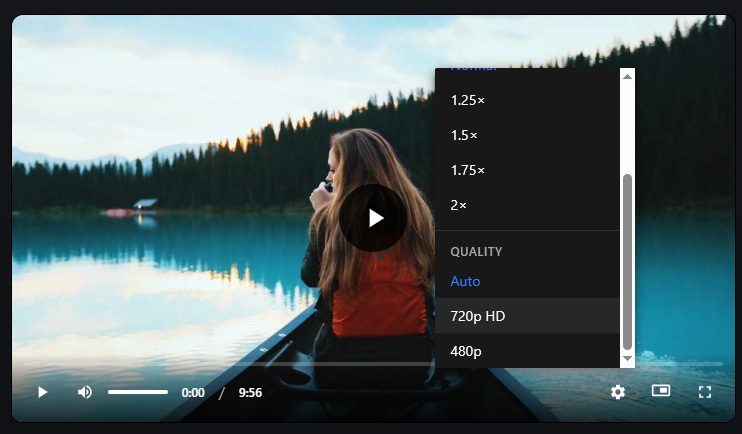Click the 0:00 current time display

[x=193, y=393]
